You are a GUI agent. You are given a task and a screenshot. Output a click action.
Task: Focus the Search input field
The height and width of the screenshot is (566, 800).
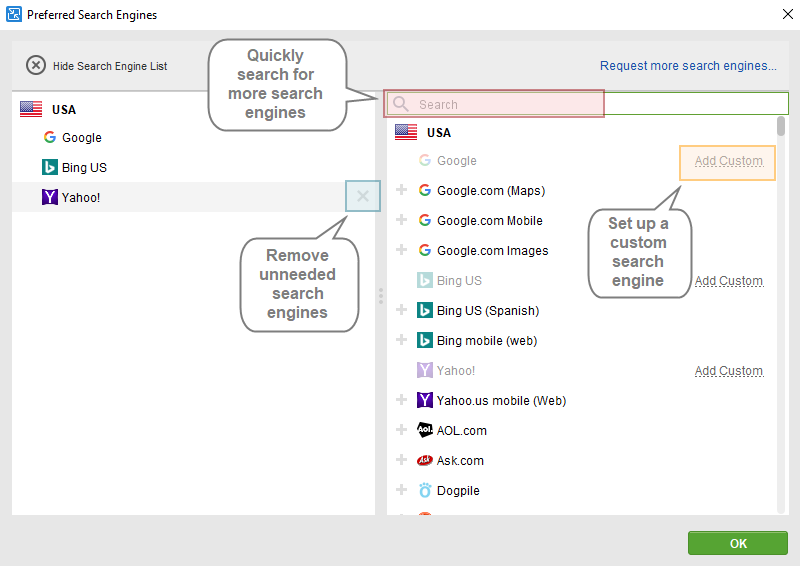[587, 104]
